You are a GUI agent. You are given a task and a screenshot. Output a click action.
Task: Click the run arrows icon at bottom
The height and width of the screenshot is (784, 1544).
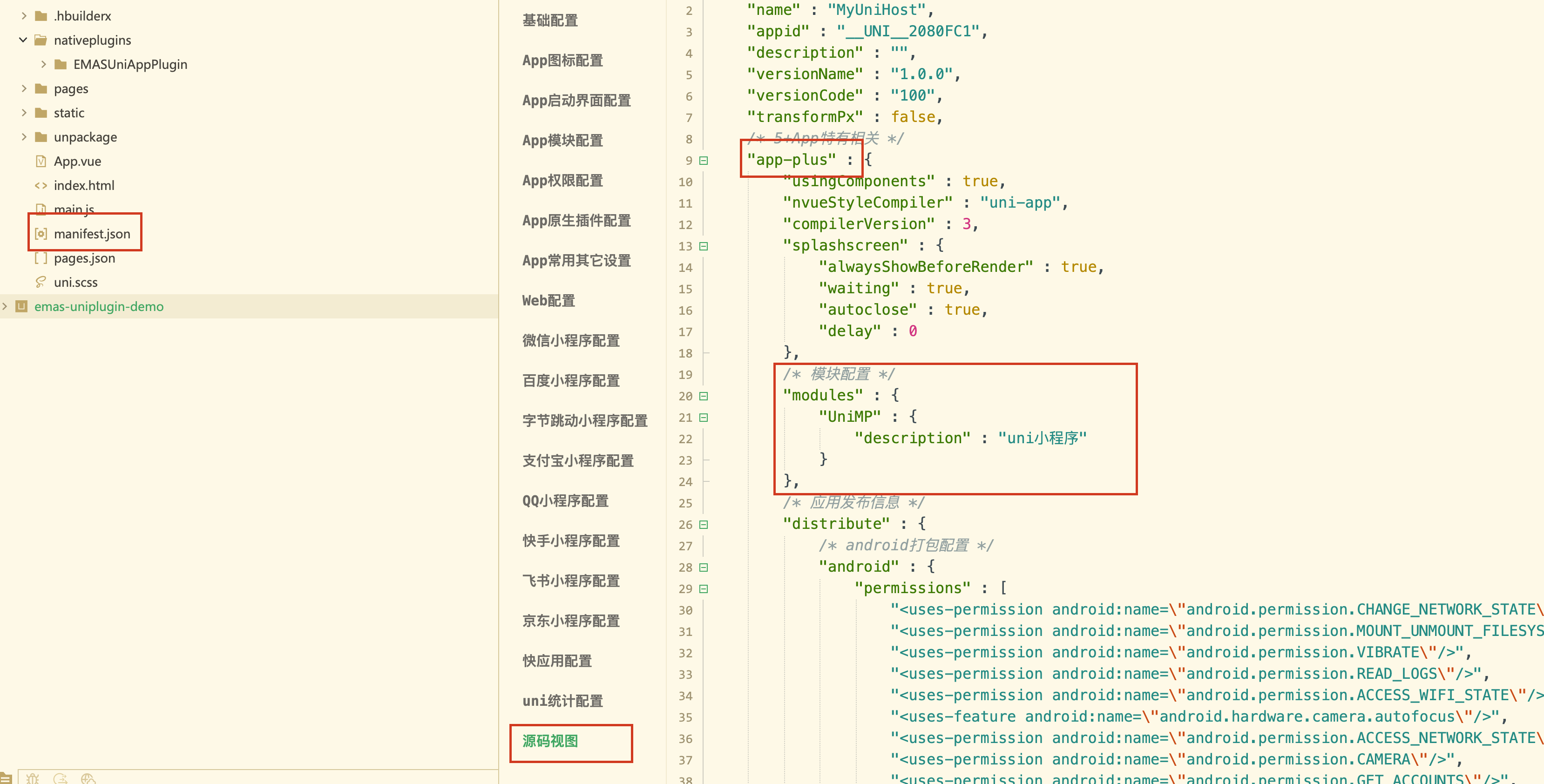pos(61,778)
